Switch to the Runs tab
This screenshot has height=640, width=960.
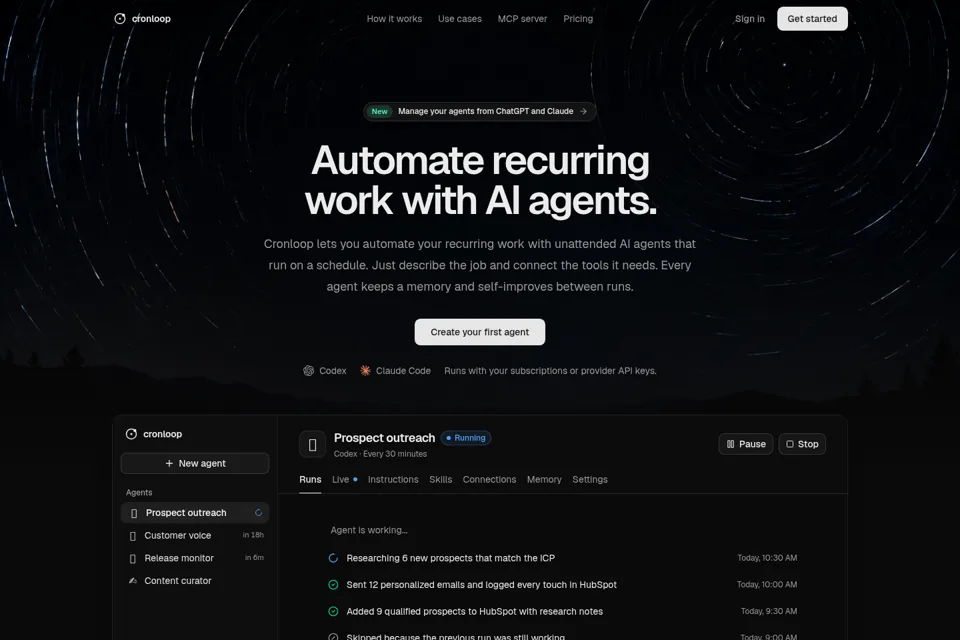coord(310,480)
